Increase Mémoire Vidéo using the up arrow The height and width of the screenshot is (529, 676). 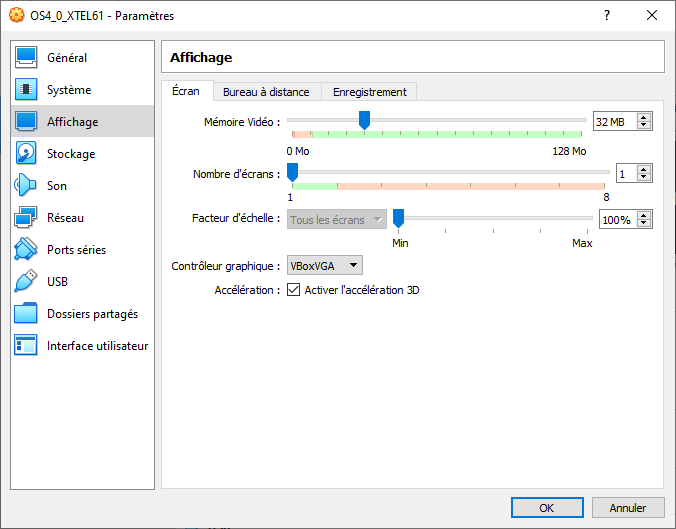(644, 117)
